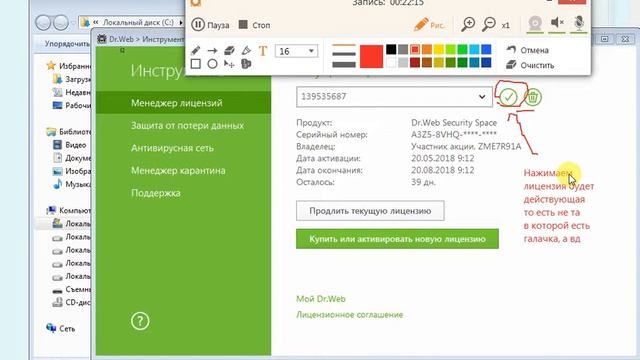Image resolution: width=640 pixels, height=360 pixels.
Task: Select Музыка library in Explorer tree
Action: tap(72, 184)
